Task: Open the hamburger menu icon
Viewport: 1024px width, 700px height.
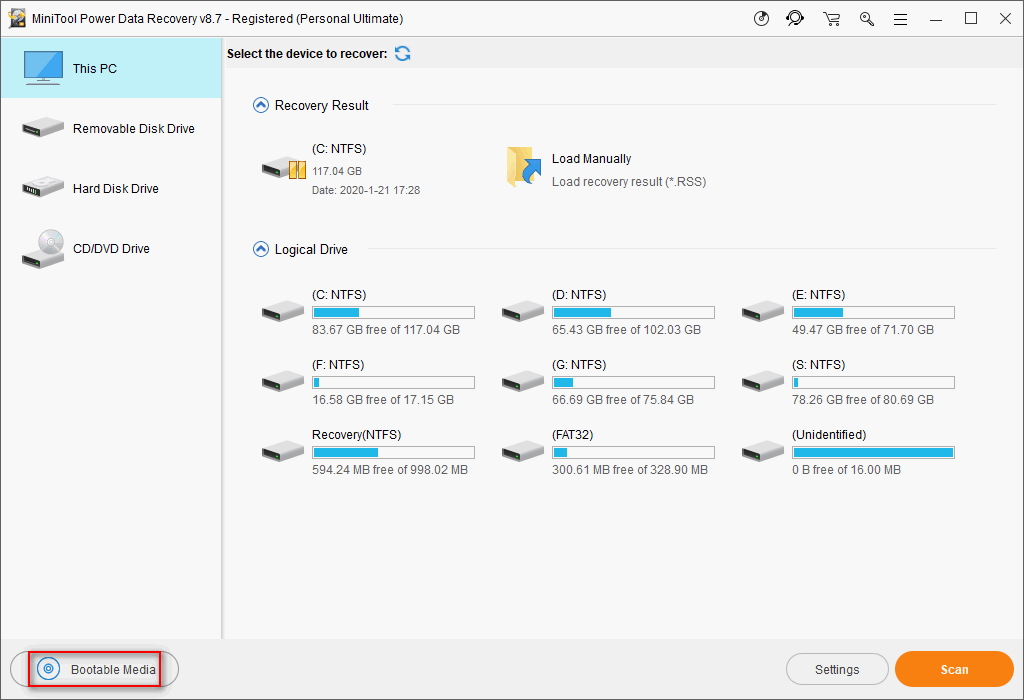Action: click(x=901, y=20)
